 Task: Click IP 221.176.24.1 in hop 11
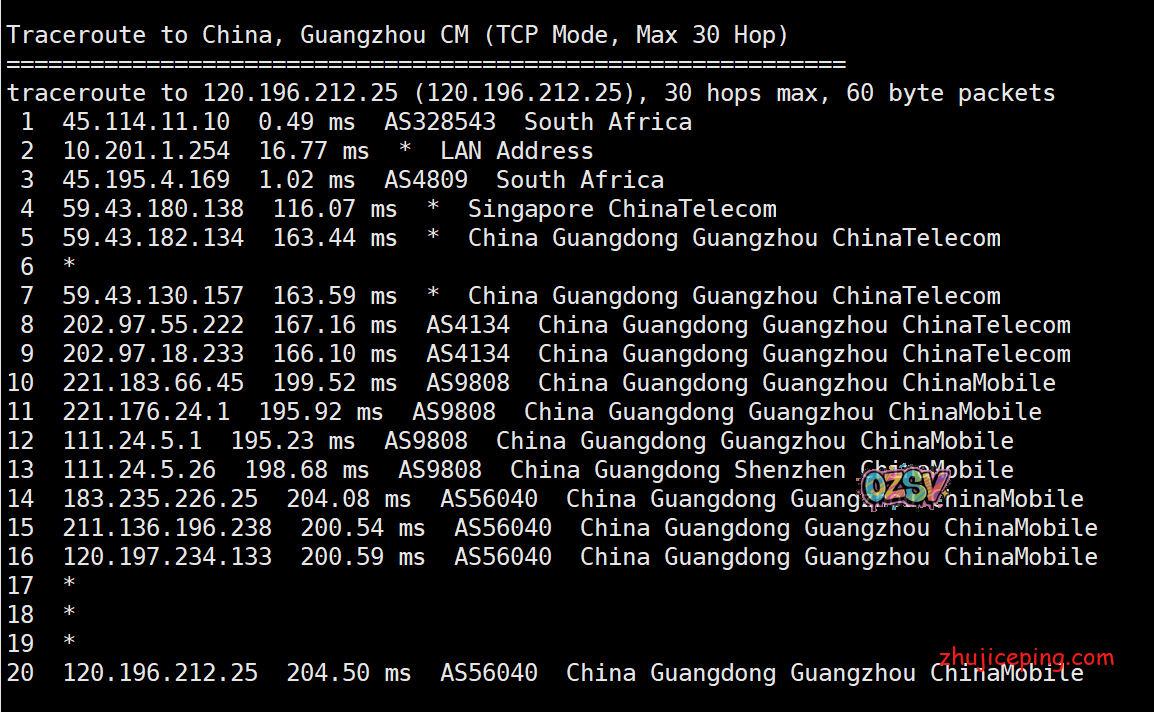[x=146, y=412]
